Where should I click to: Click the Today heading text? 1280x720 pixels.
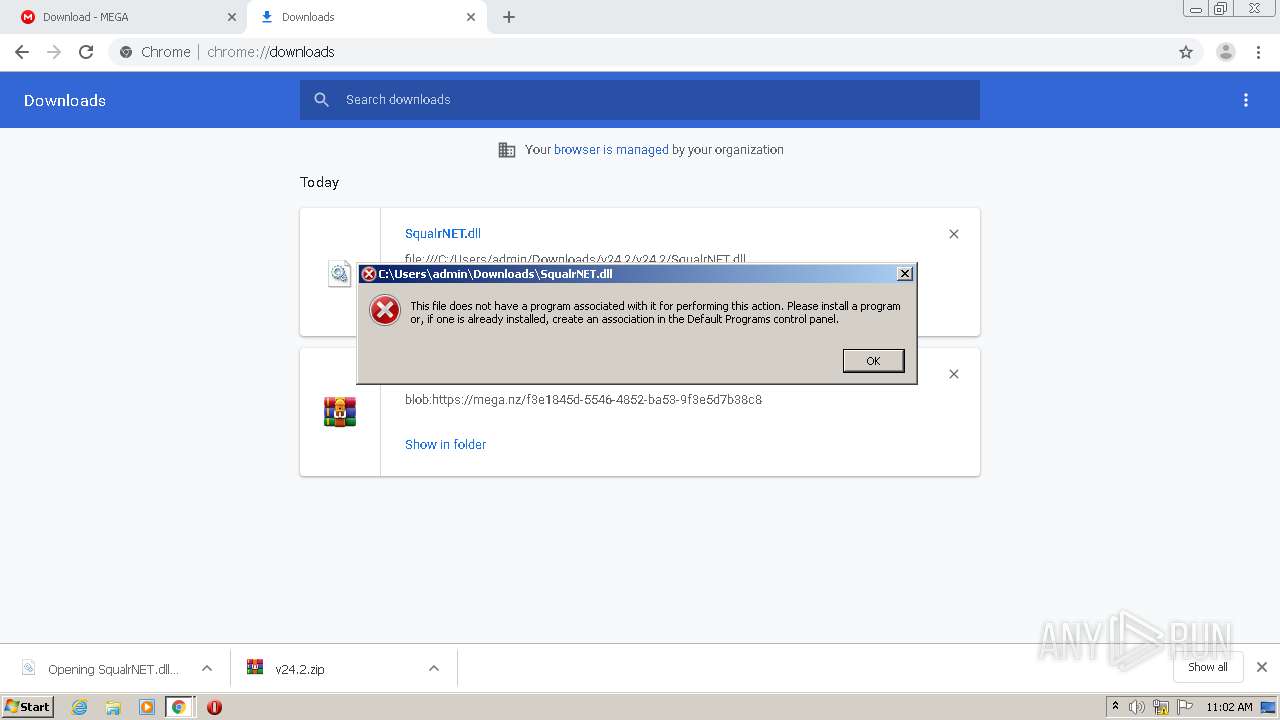click(319, 182)
